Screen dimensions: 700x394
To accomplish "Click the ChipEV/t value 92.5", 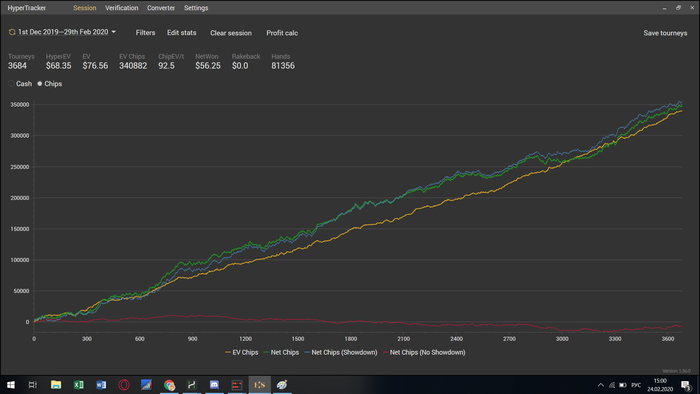I will [x=166, y=66].
